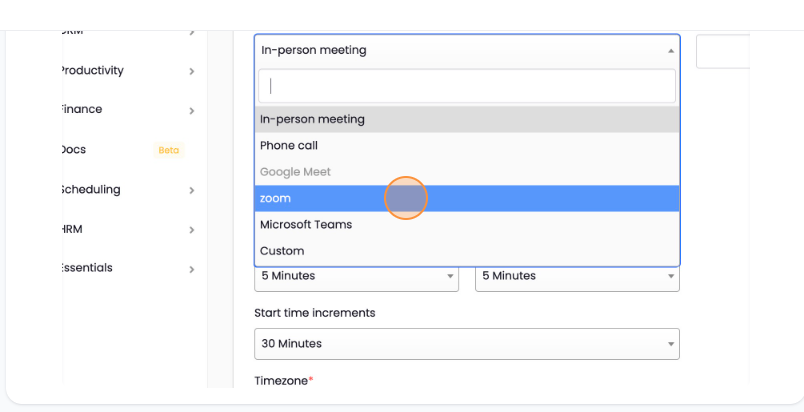Open the right 5 Minutes dropdown
The width and height of the screenshot is (804, 412).
click(576, 276)
